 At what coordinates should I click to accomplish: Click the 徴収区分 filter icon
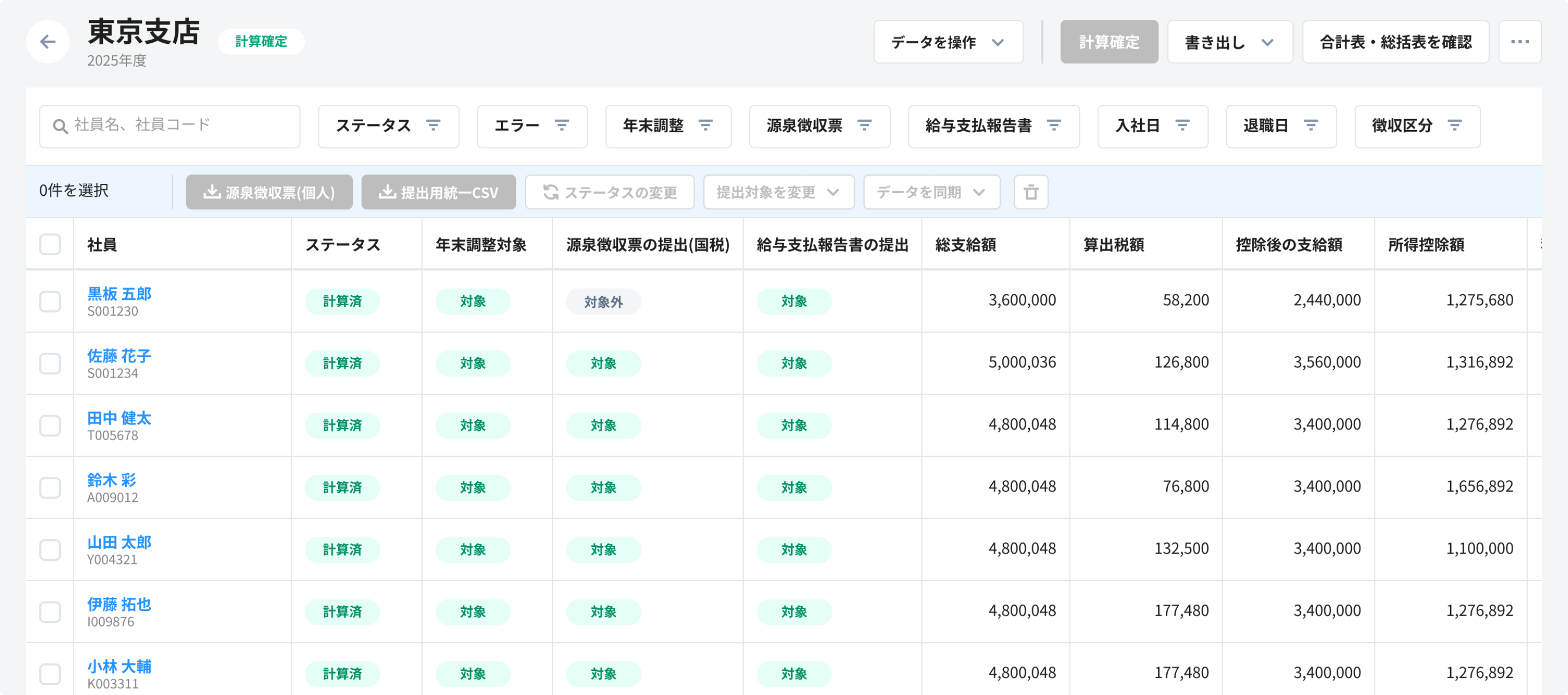tap(1454, 125)
